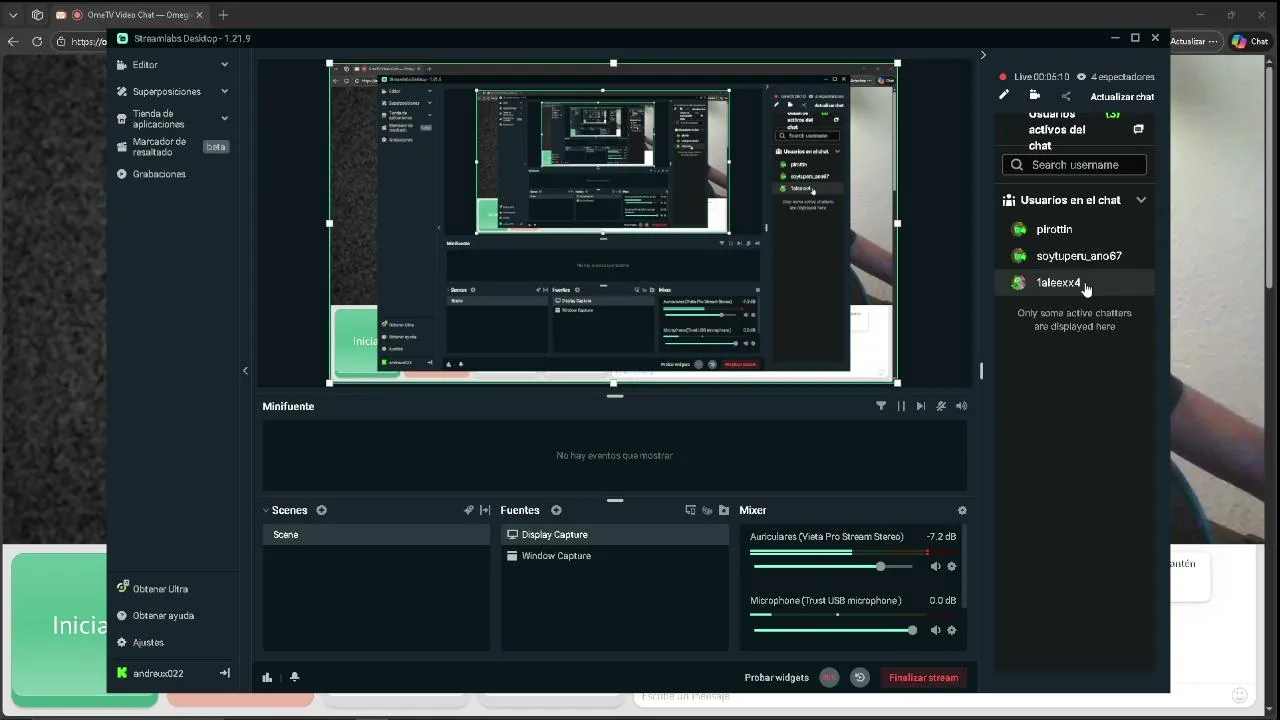
Task: Pause the Minifuente alert queue
Action: coord(901,406)
